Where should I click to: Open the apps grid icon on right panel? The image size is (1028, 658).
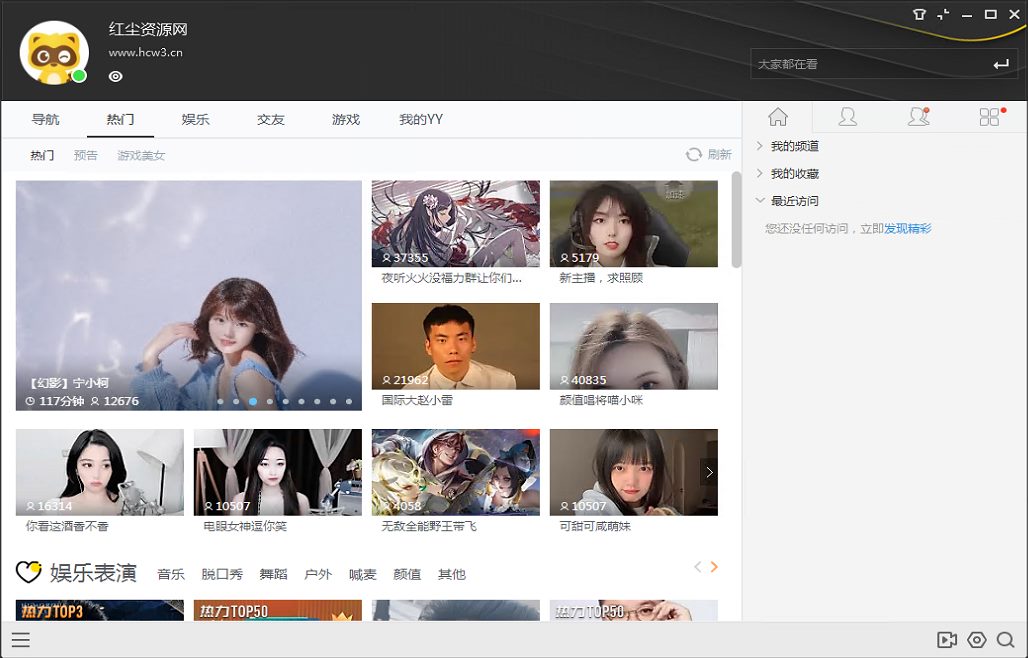click(x=989, y=116)
